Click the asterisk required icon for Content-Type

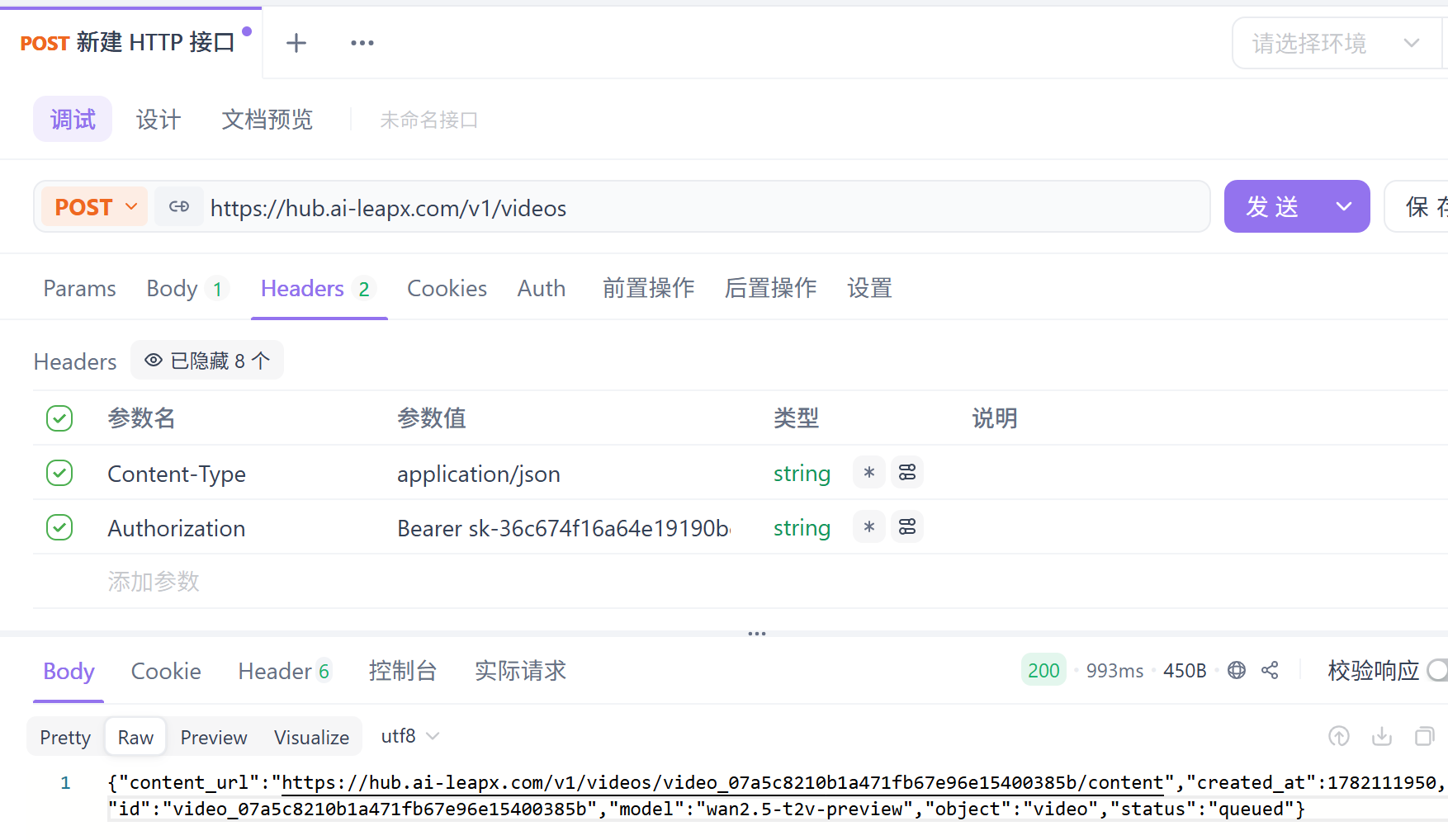[x=869, y=473]
